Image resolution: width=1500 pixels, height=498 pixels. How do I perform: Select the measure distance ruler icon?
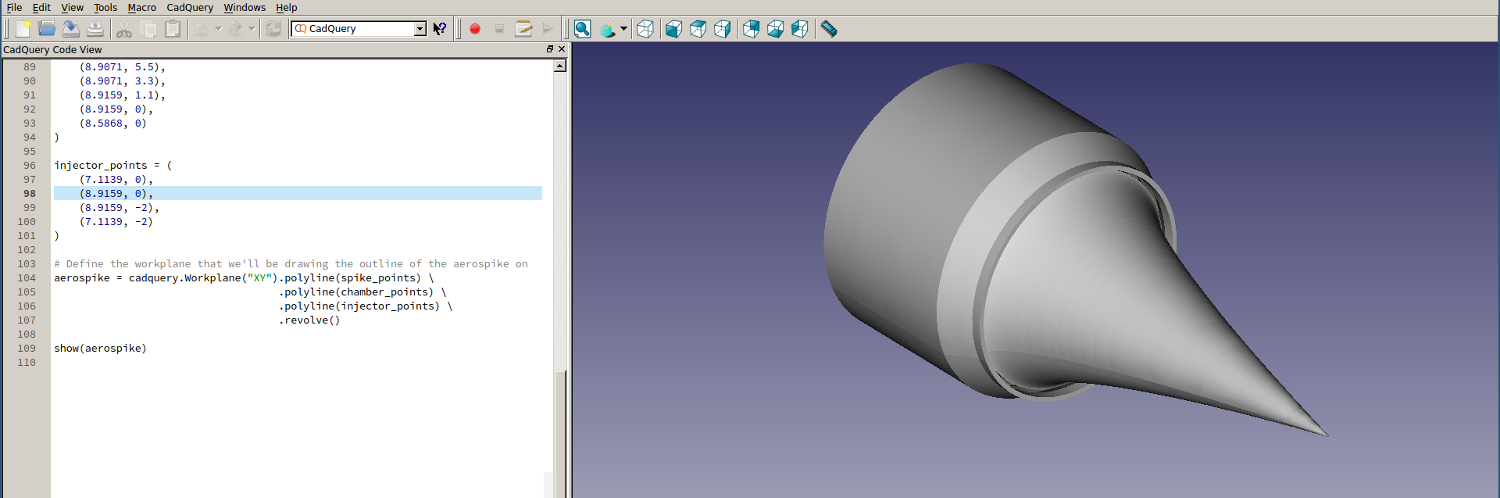828,29
